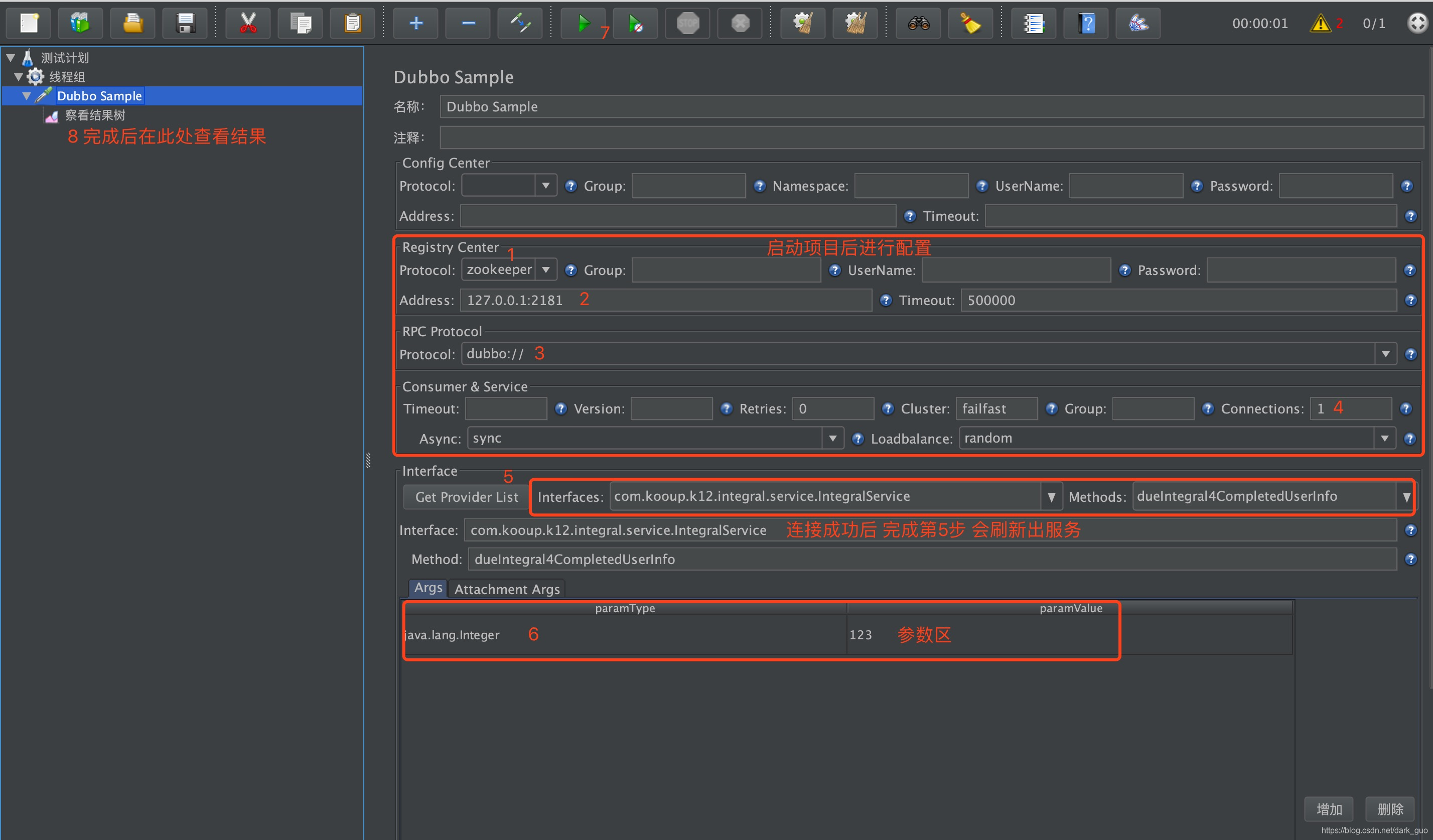Shut down the test with the Shutdown icon

[740, 23]
